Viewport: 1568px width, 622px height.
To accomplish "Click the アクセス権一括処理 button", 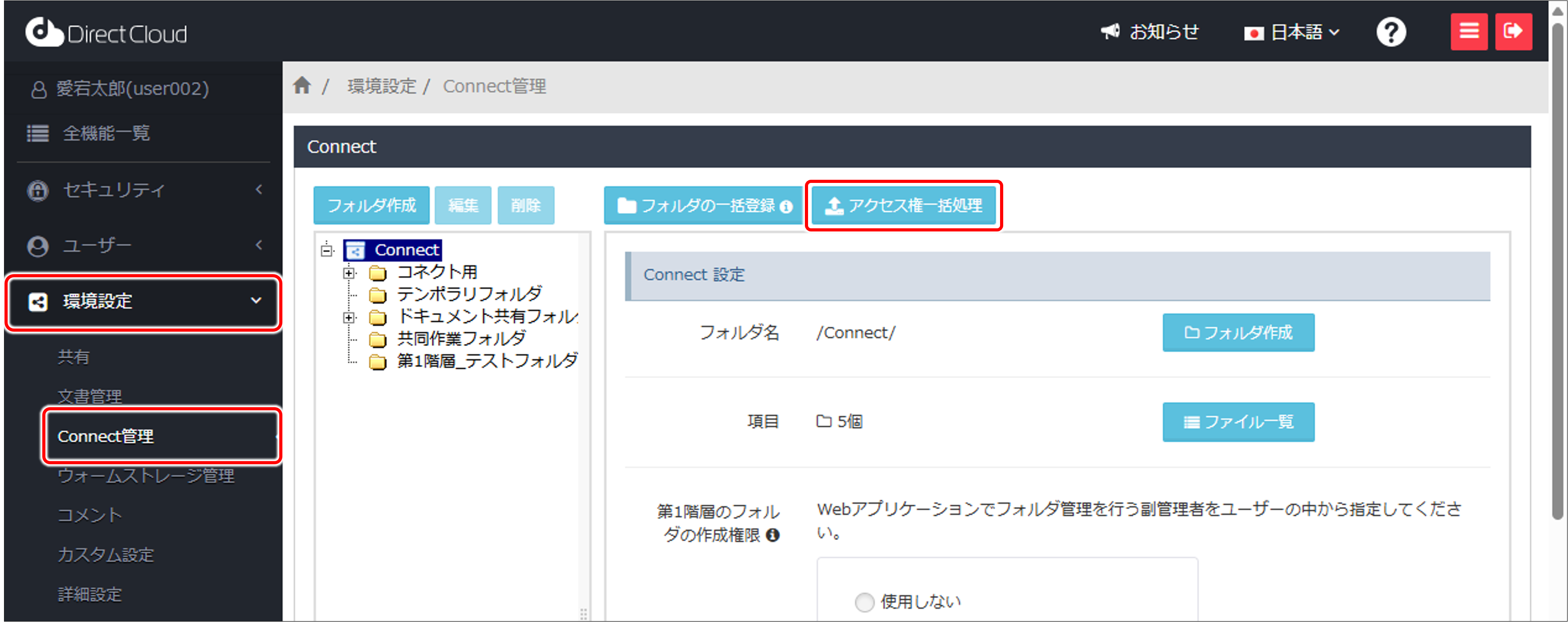I will (x=903, y=206).
